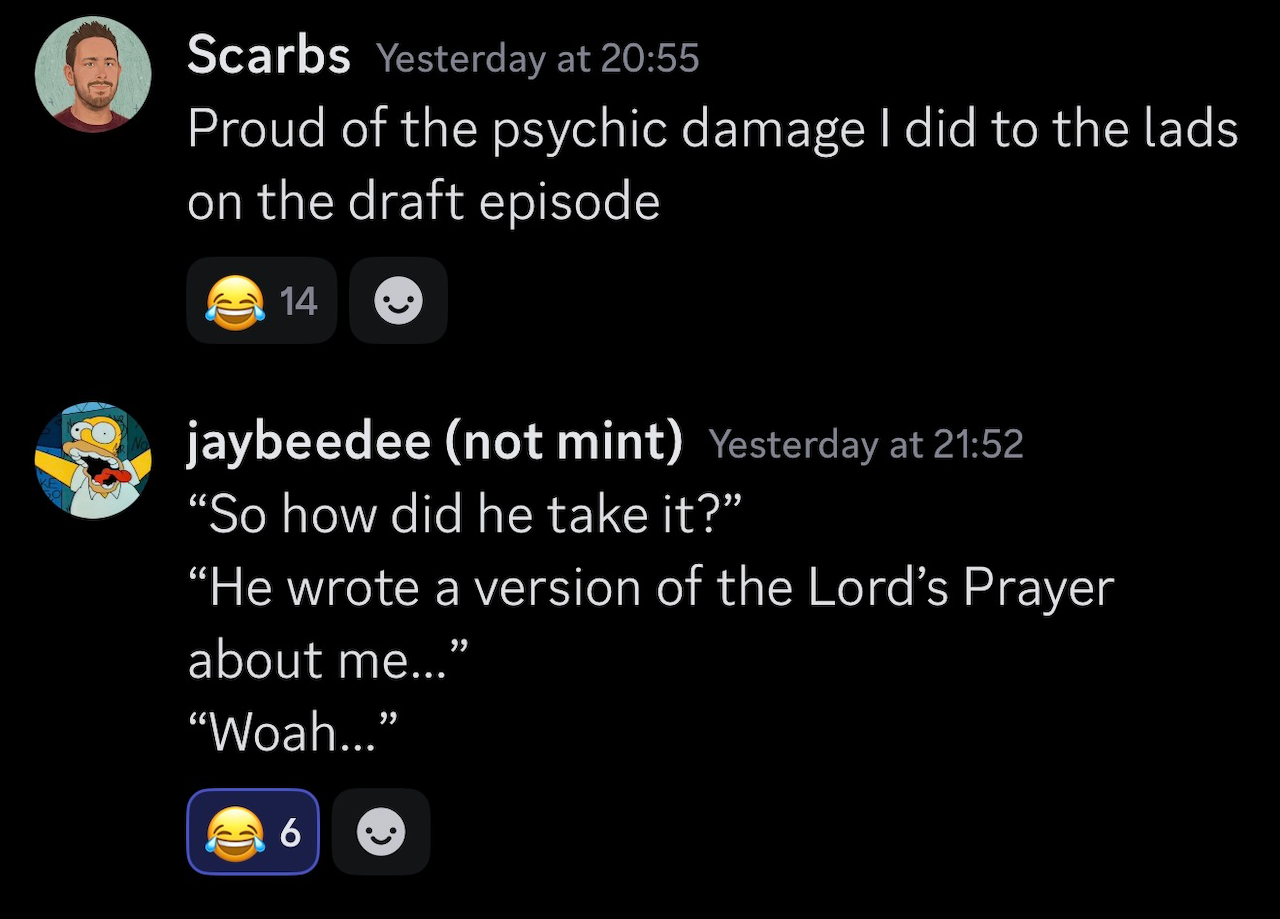Add the laughing reaction to Scarbs' message
This screenshot has height=919, width=1280.
(x=261, y=300)
